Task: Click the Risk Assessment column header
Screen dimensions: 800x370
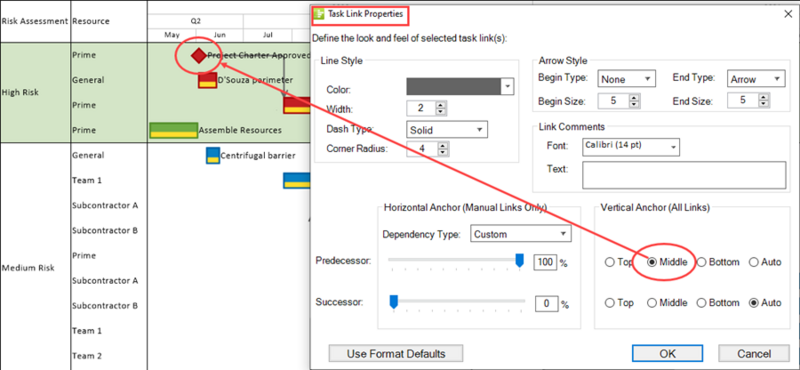Action: 35,21
